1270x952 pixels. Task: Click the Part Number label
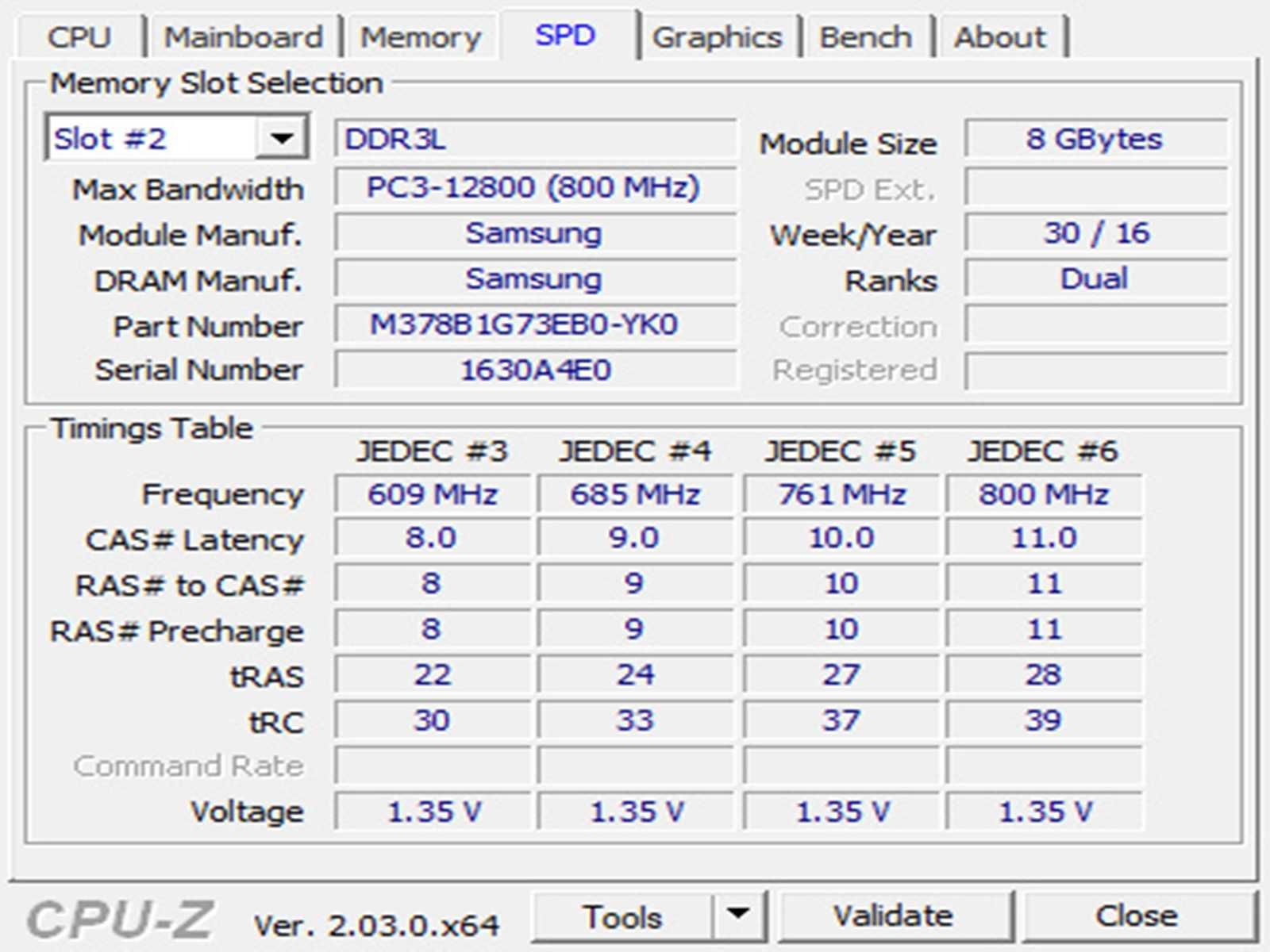(208, 327)
